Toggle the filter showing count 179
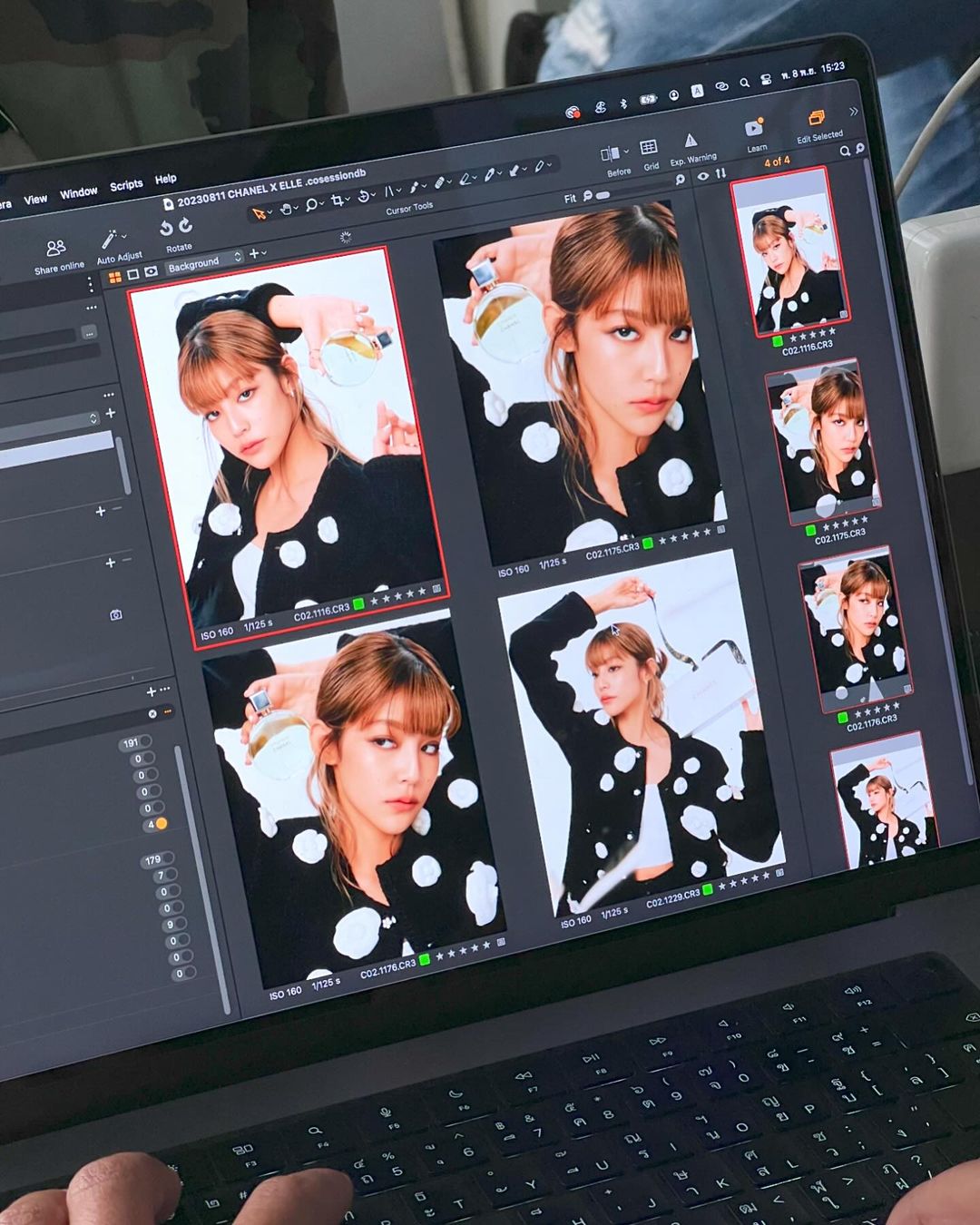This screenshot has height=1225, width=980. [156, 859]
